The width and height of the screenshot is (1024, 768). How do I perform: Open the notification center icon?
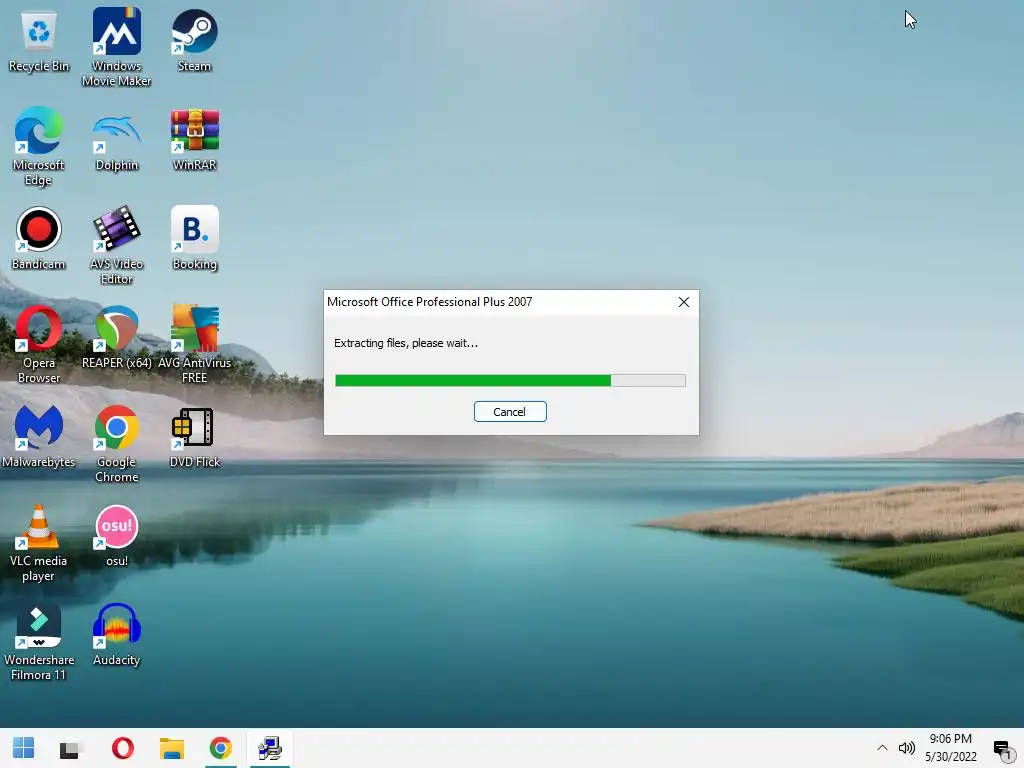[x=1002, y=748]
